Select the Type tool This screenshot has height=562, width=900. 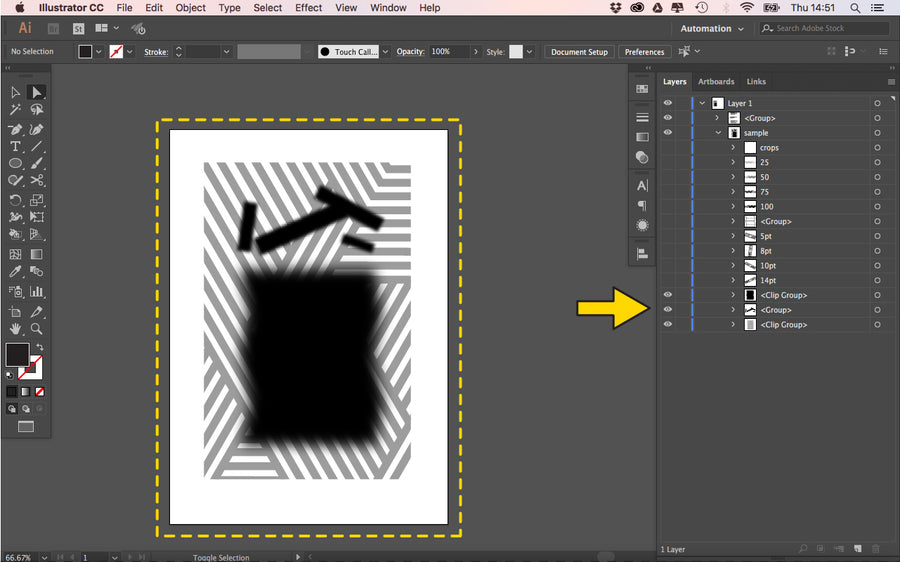click(16, 146)
